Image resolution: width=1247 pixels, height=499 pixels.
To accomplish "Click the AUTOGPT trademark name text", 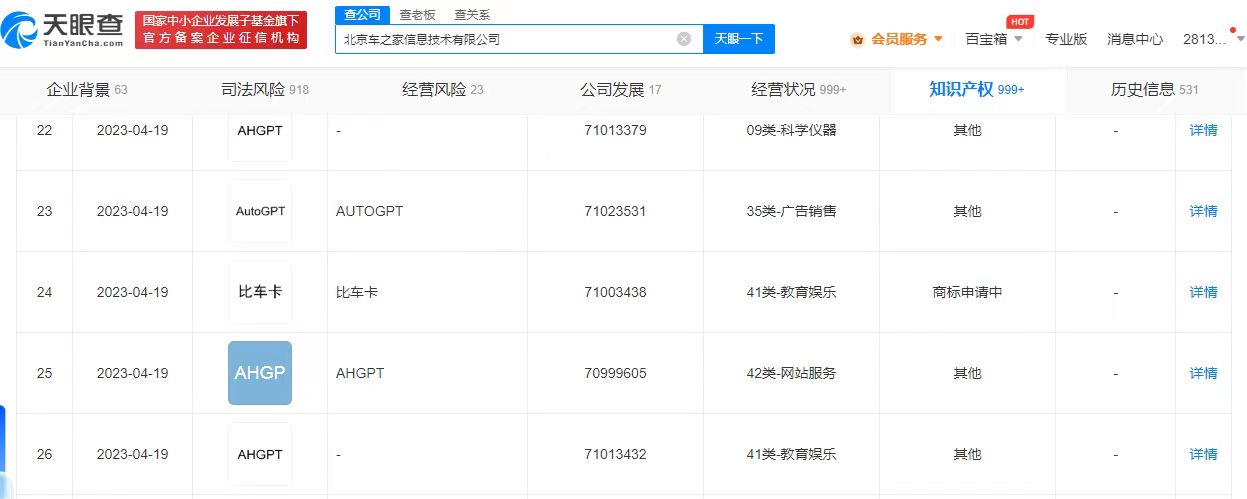I will [x=370, y=211].
